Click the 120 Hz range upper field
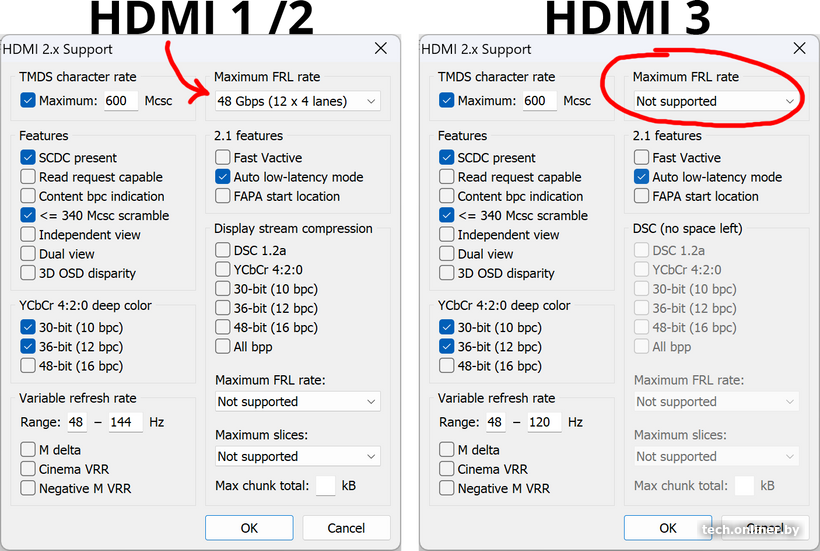The height and width of the screenshot is (551, 820). coord(544,422)
